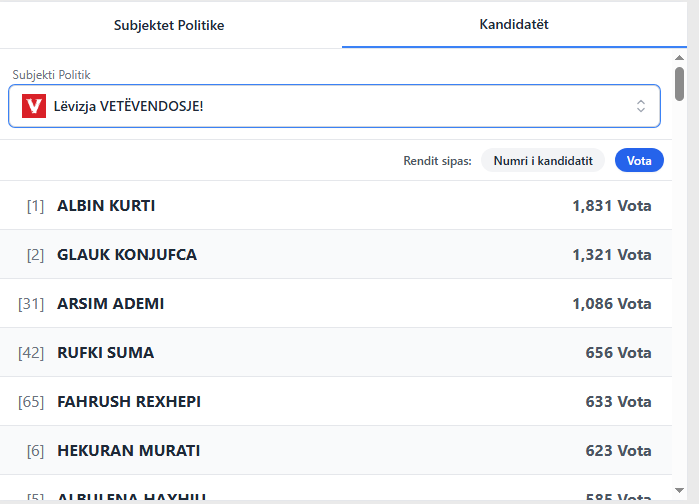The image size is (699, 504).
Task: Select the Kandidatët tab
Action: pos(514,24)
